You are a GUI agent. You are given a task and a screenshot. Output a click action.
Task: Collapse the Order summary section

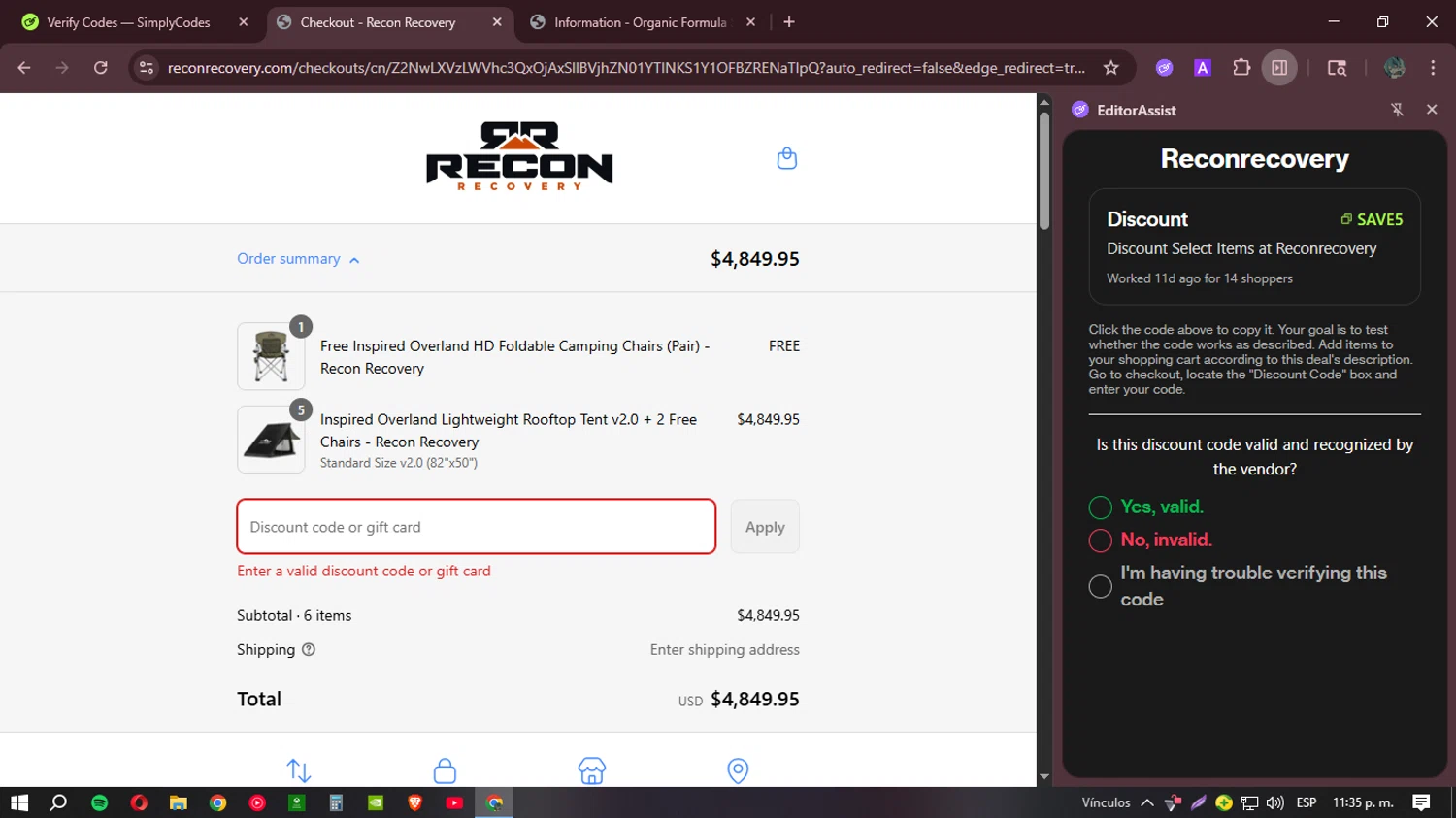(x=298, y=259)
